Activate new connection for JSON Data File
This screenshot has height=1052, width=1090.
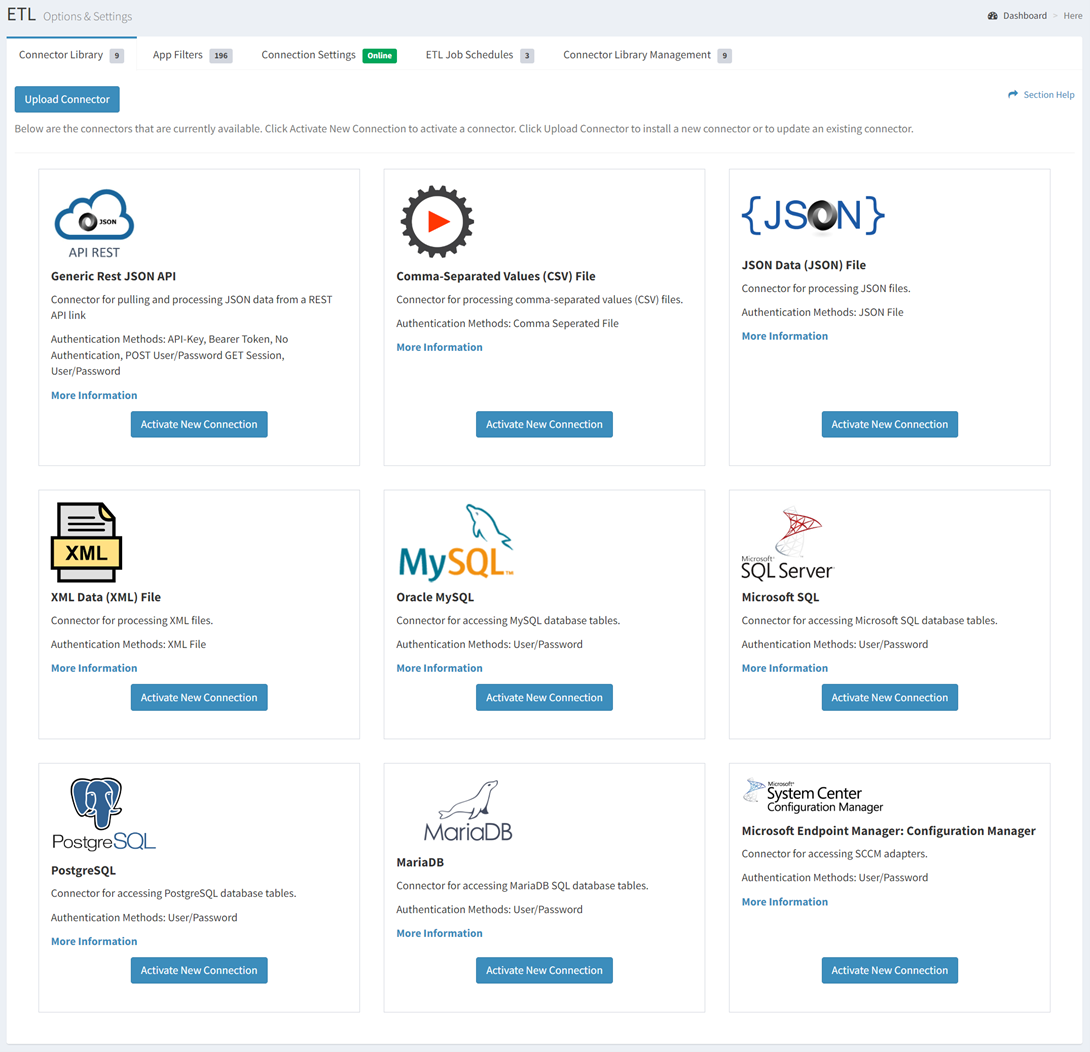tap(890, 424)
